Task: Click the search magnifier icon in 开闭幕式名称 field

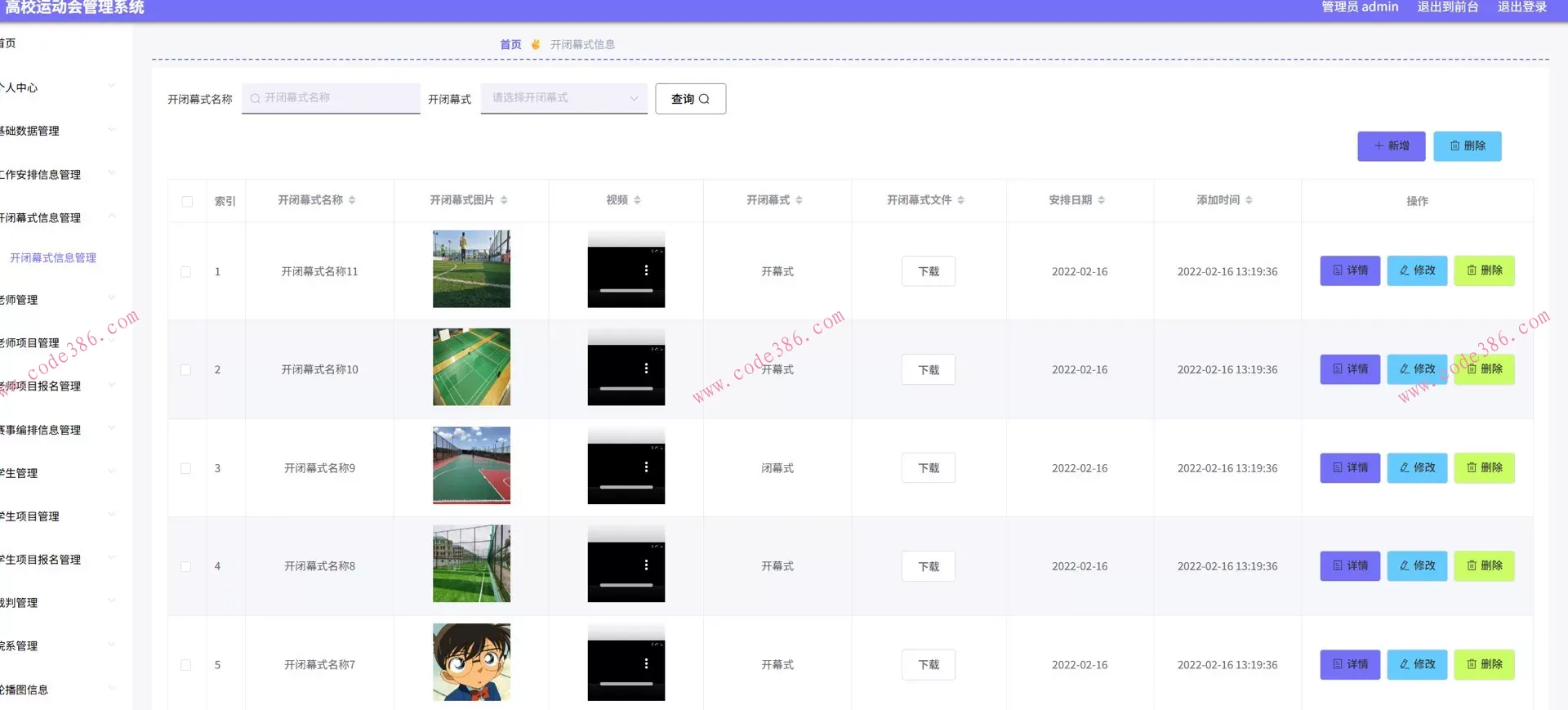Action: (255, 98)
